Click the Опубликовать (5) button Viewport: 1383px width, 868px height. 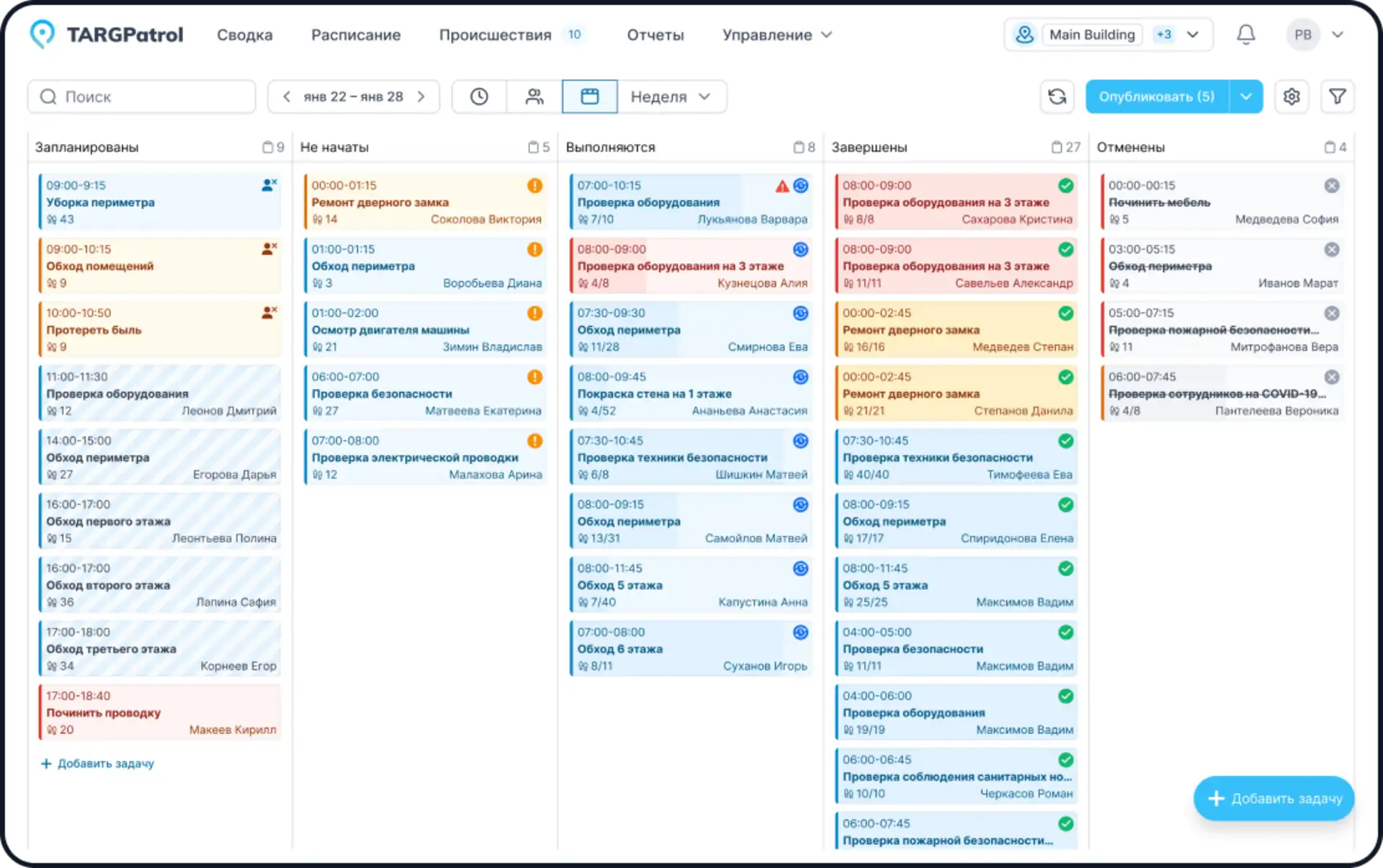(x=1156, y=97)
